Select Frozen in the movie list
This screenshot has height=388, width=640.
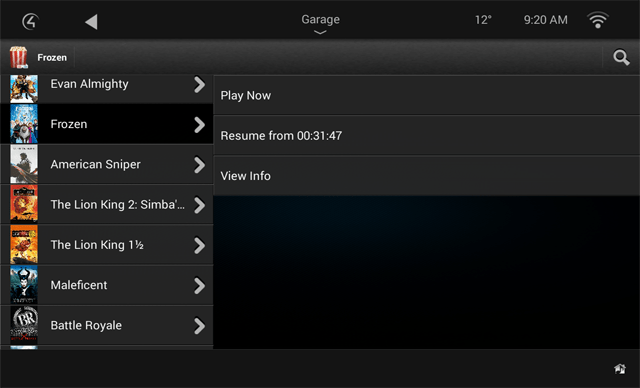pos(107,124)
